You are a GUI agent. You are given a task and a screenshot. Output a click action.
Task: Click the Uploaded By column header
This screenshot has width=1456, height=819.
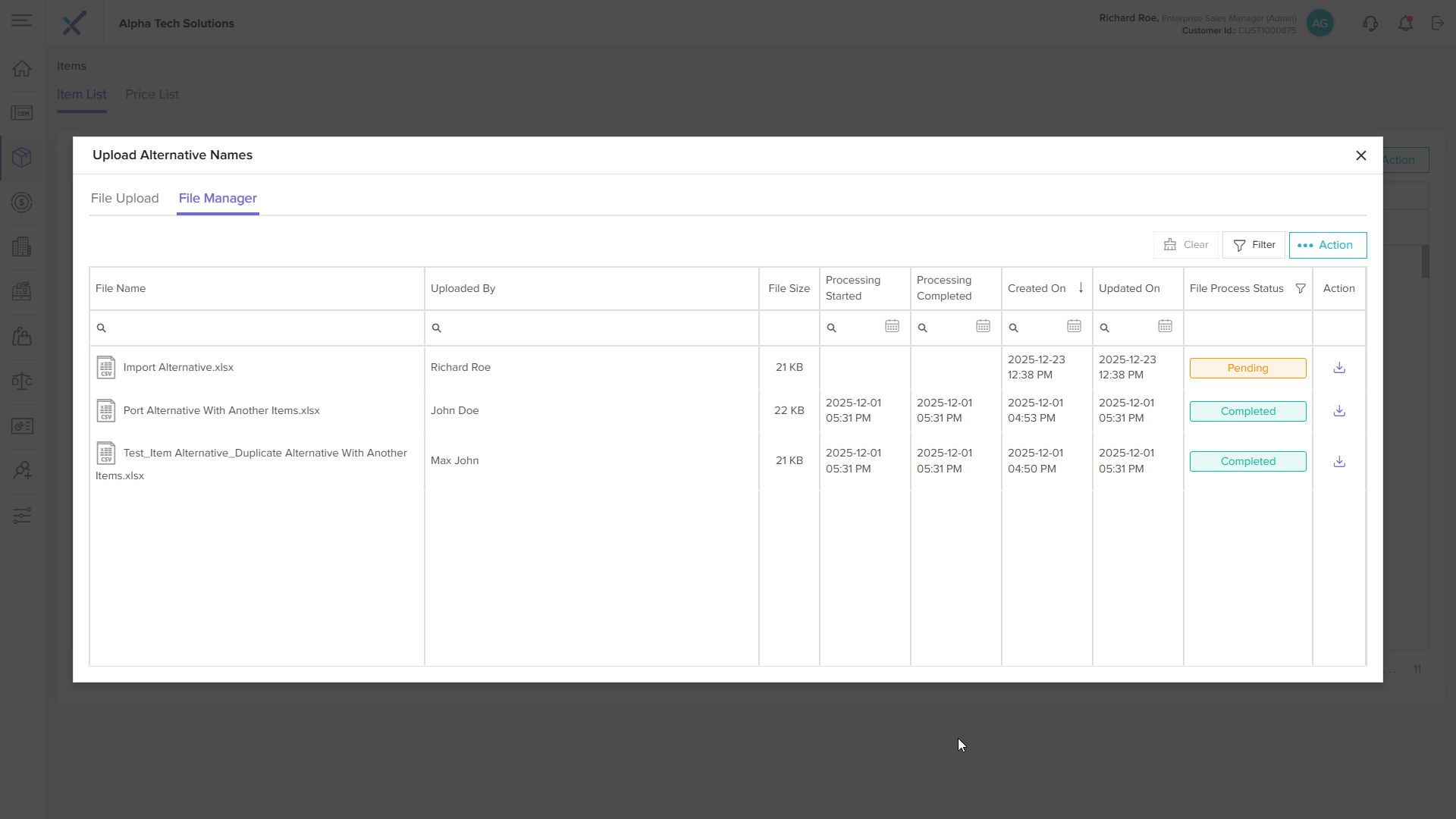(x=463, y=288)
